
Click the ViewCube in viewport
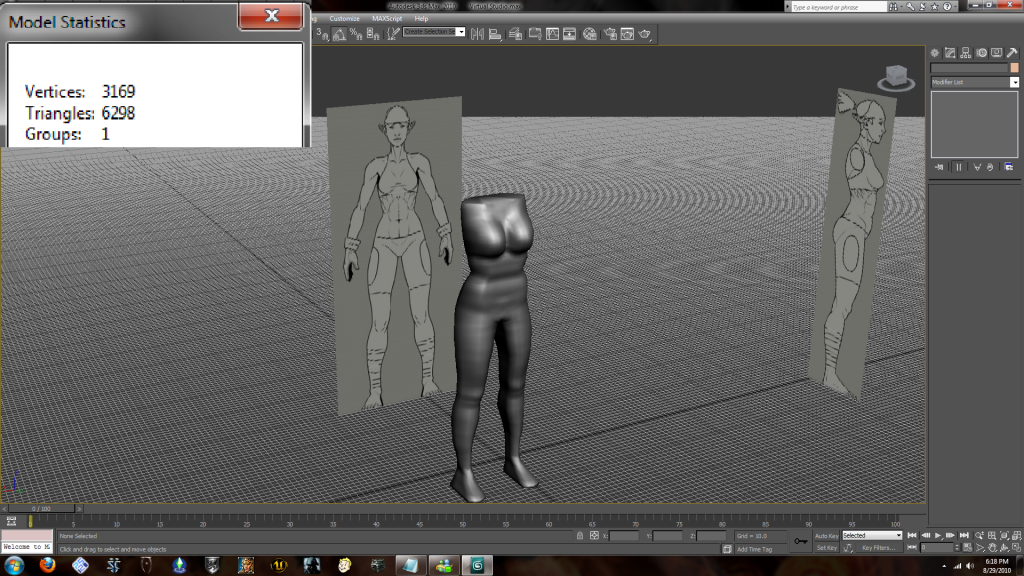896,78
